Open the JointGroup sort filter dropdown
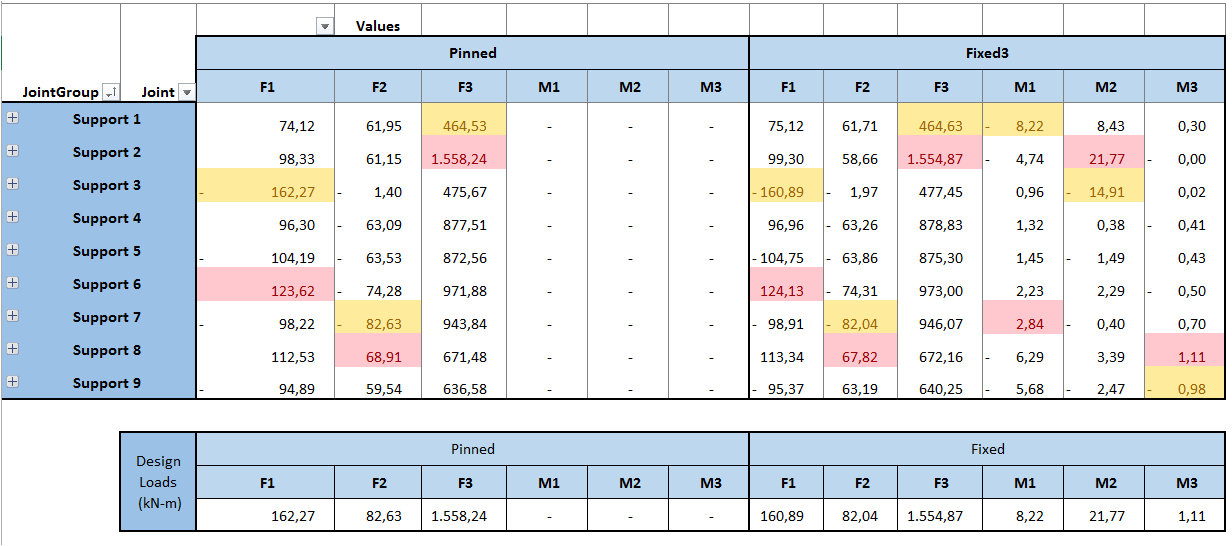1232x546 pixels. (110, 92)
